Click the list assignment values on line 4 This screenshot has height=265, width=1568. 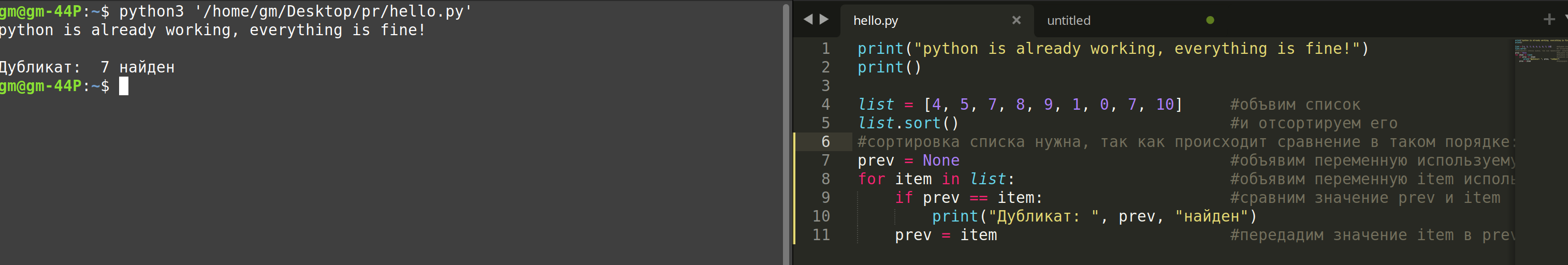coord(1052,105)
